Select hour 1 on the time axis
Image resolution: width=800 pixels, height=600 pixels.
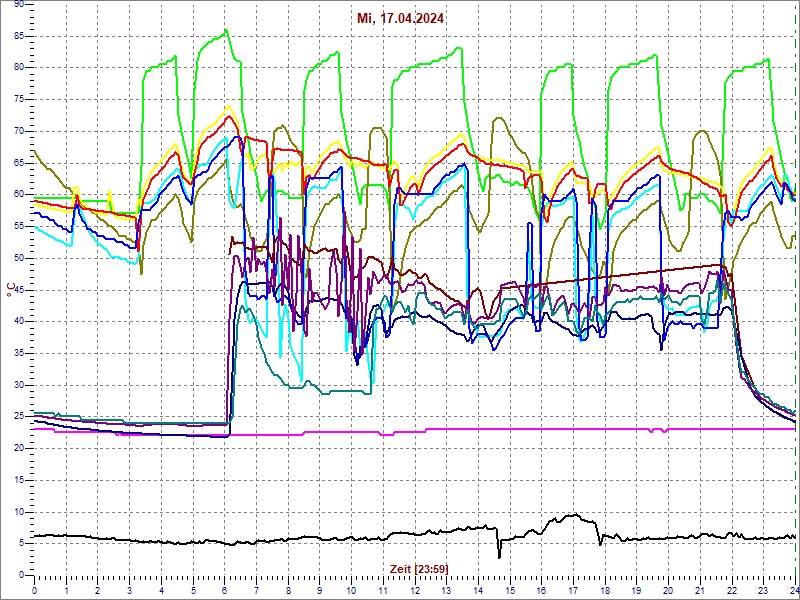point(66,590)
